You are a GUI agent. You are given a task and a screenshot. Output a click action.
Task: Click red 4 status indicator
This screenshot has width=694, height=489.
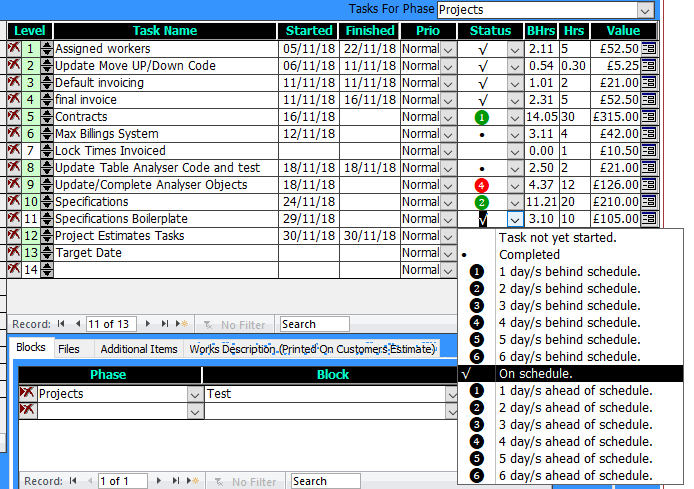coord(482,185)
